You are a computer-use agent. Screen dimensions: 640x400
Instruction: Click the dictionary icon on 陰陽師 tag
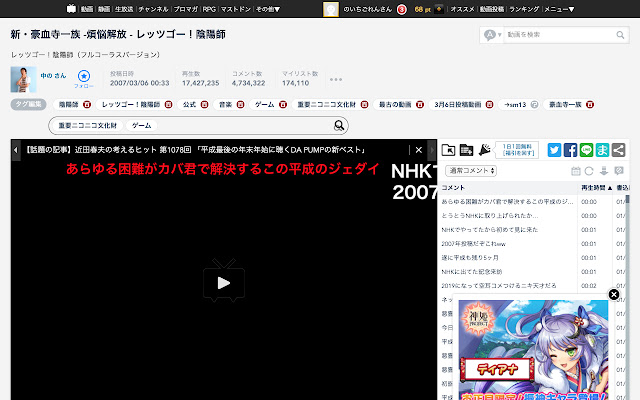[87, 104]
